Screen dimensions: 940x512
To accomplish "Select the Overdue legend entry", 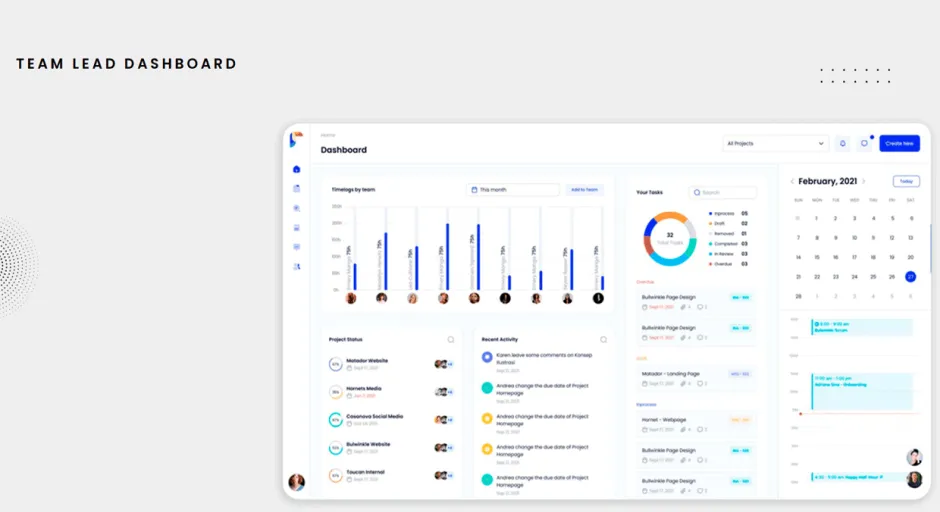I will tap(728, 264).
